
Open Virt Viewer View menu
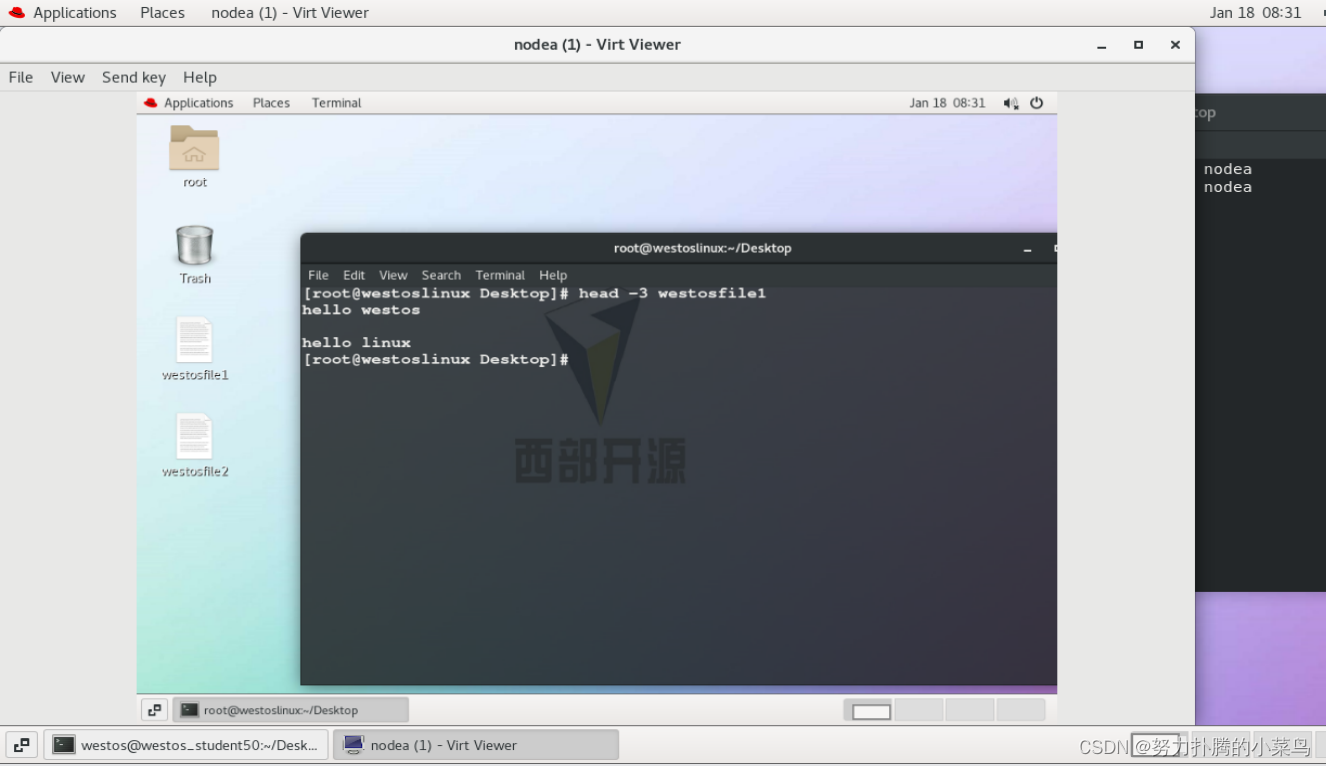[x=68, y=77]
